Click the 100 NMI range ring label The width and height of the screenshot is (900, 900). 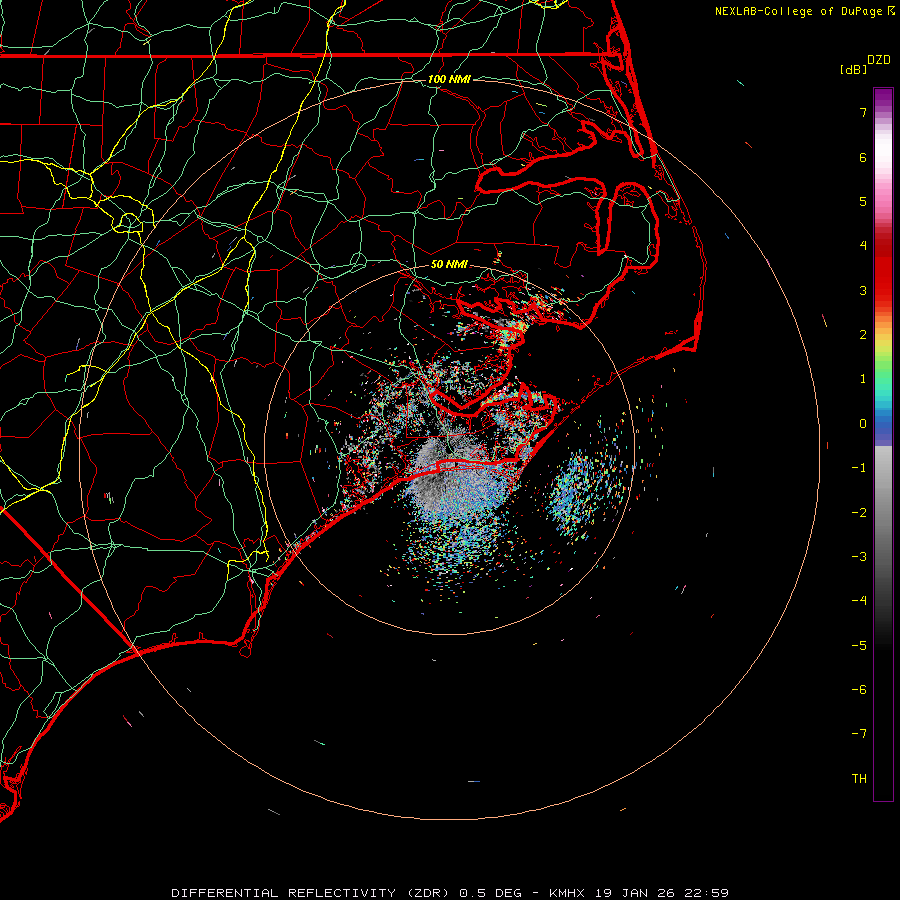pyautogui.click(x=449, y=79)
